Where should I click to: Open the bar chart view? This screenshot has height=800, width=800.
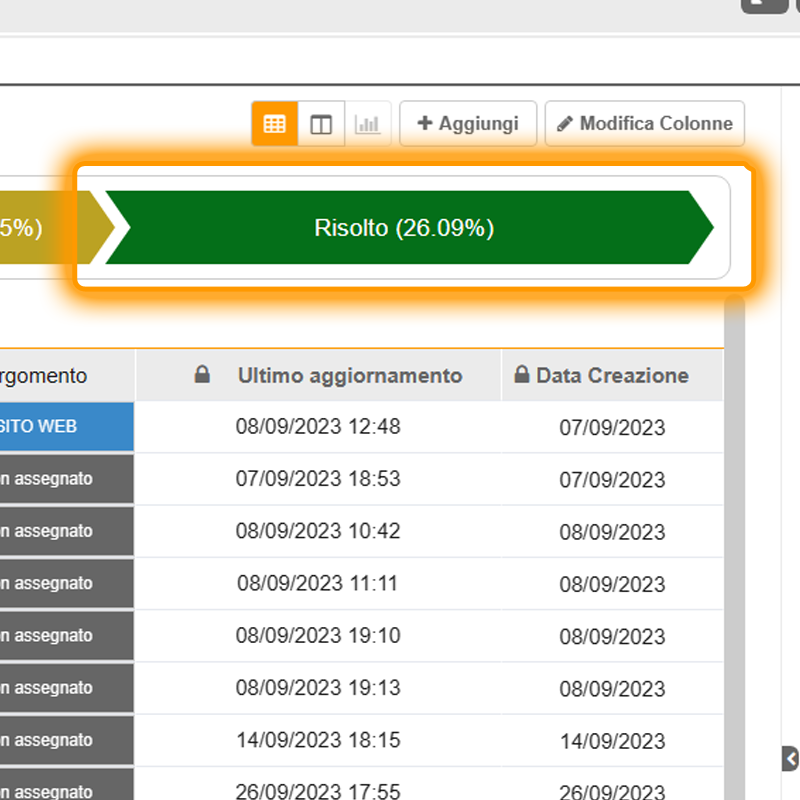pyautogui.click(x=368, y=124)
